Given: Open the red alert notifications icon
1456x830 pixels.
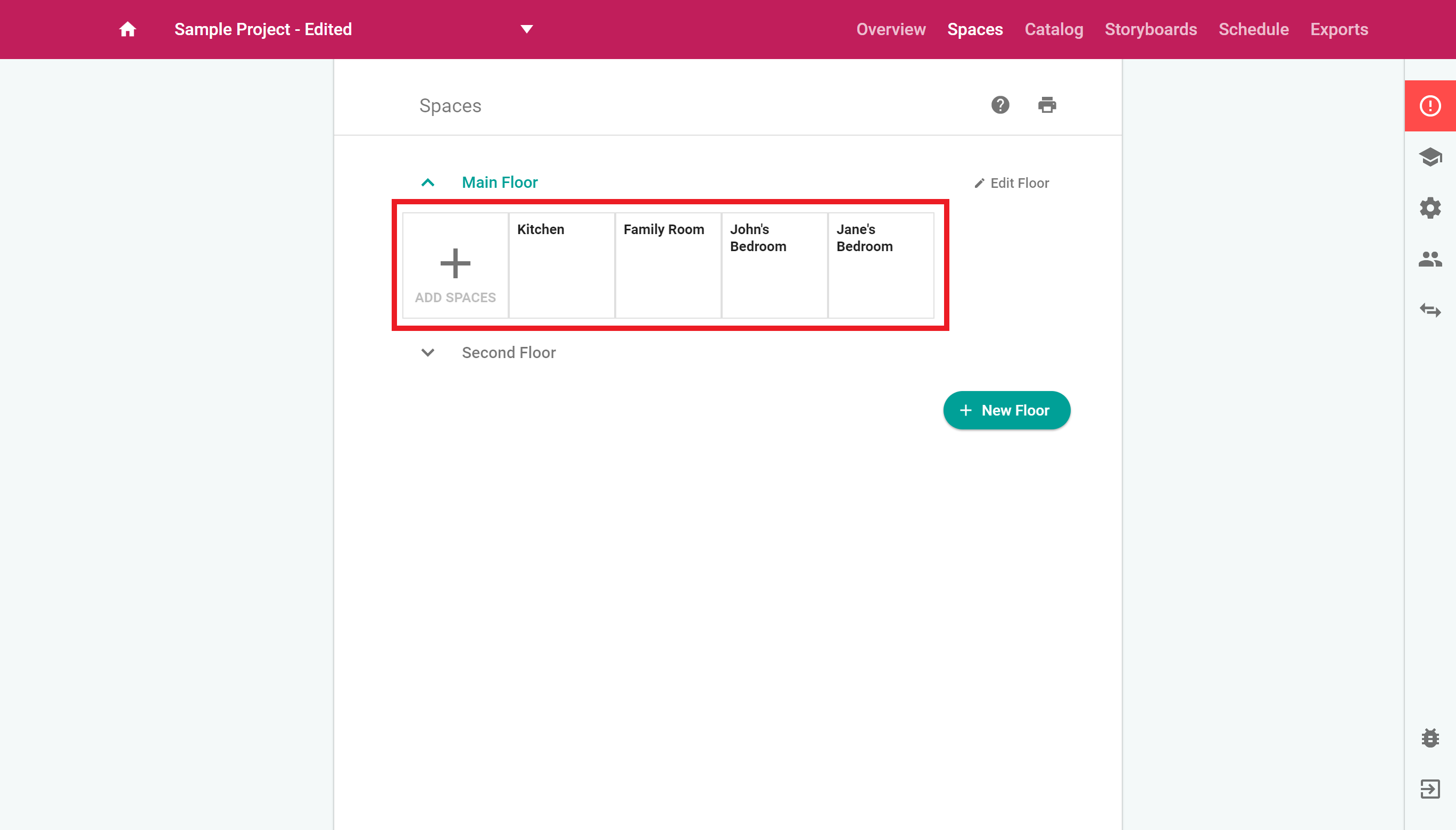Looking at the screenshot, I should tap(1430, 106).
